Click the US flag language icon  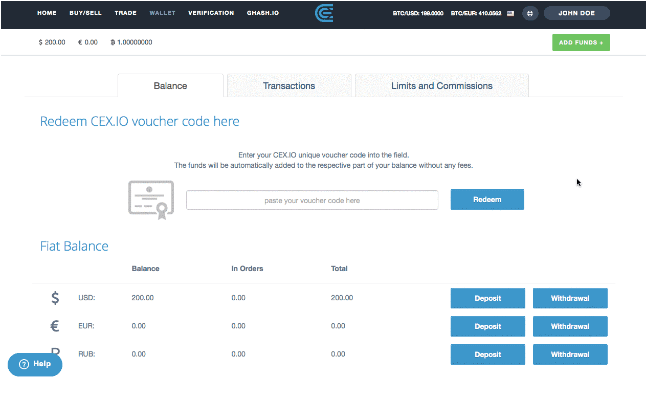tap(511, 14)
